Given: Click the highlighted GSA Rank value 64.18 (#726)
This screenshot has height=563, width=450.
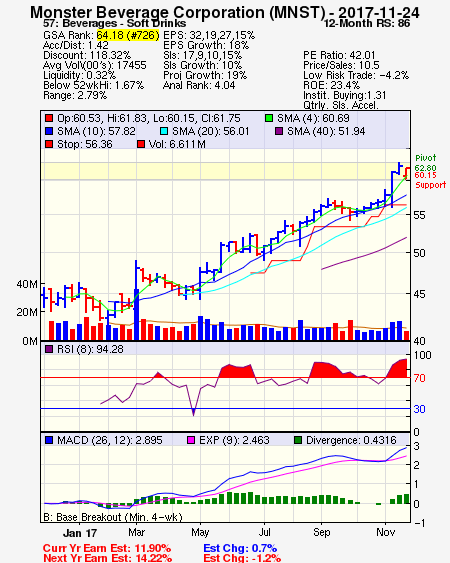Looking at the screenshot, I should [128, 35].
